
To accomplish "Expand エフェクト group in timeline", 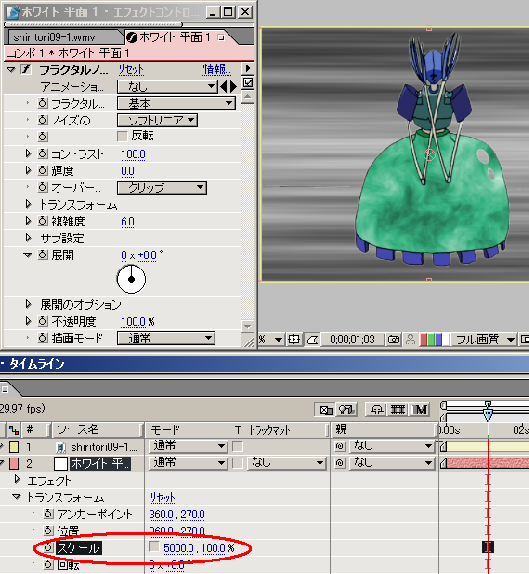I will (17, 479).
